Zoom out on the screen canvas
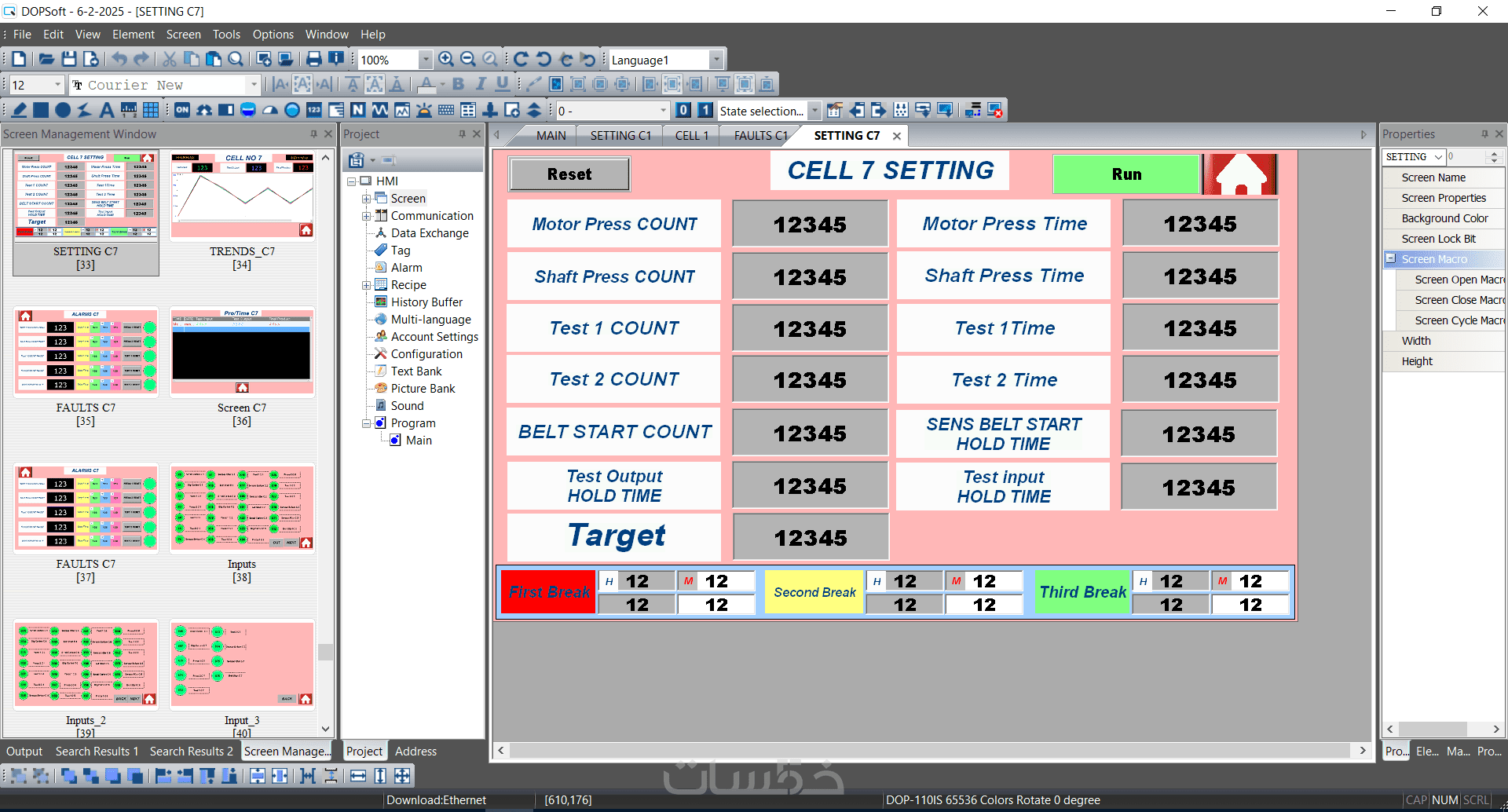 point(468,59)
